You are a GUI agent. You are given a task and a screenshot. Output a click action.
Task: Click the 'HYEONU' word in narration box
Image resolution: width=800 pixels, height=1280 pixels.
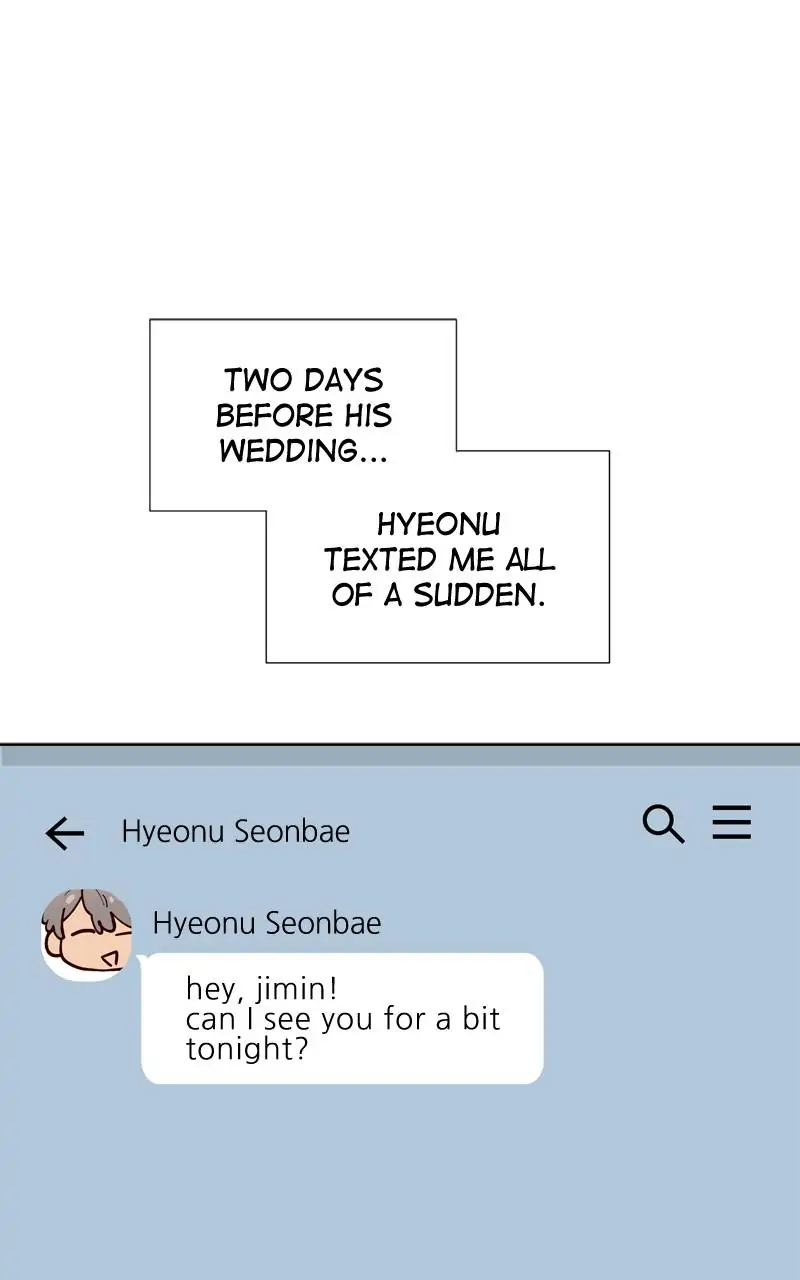(438, 524)
